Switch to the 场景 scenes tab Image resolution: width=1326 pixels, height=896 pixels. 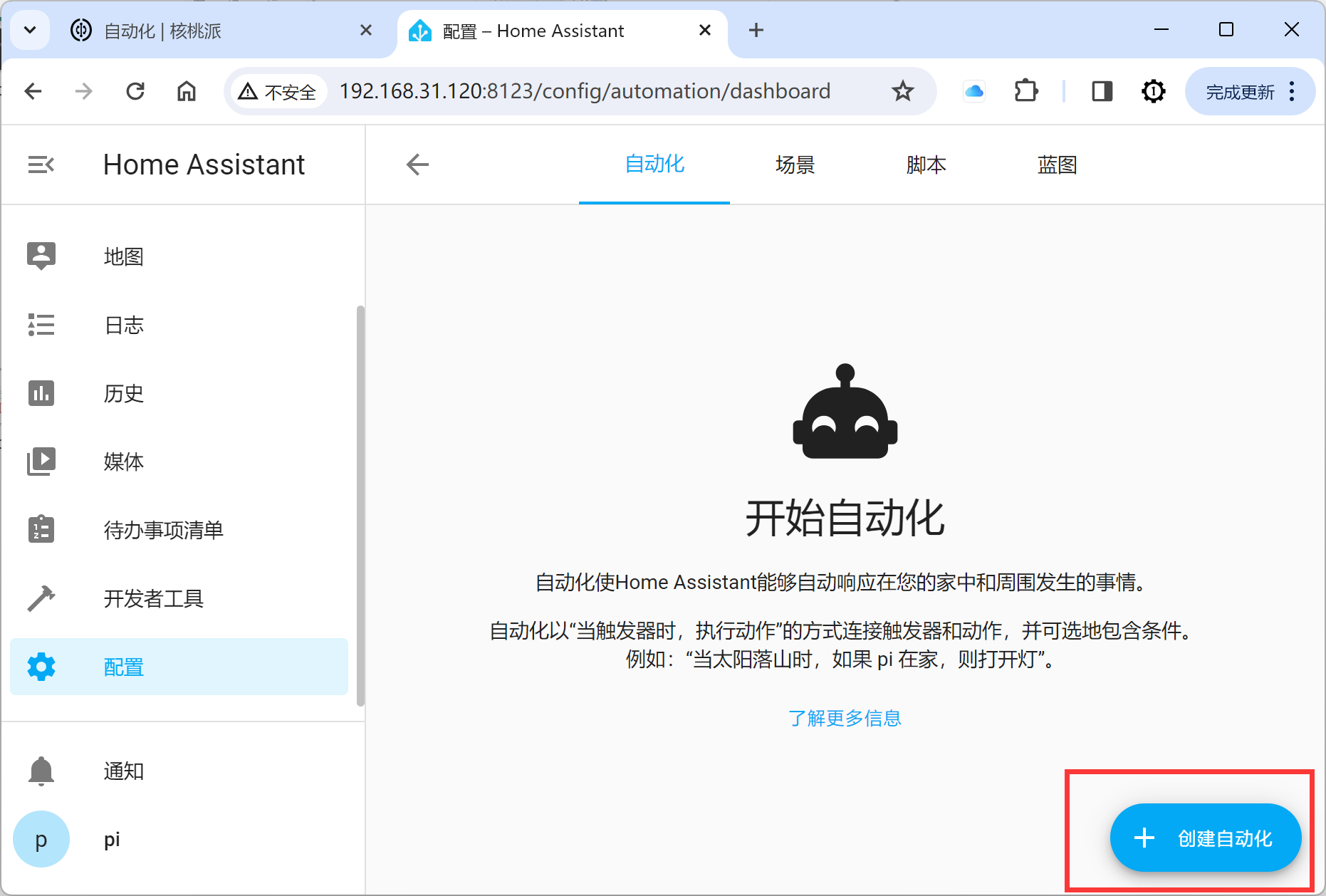[795, 165]
